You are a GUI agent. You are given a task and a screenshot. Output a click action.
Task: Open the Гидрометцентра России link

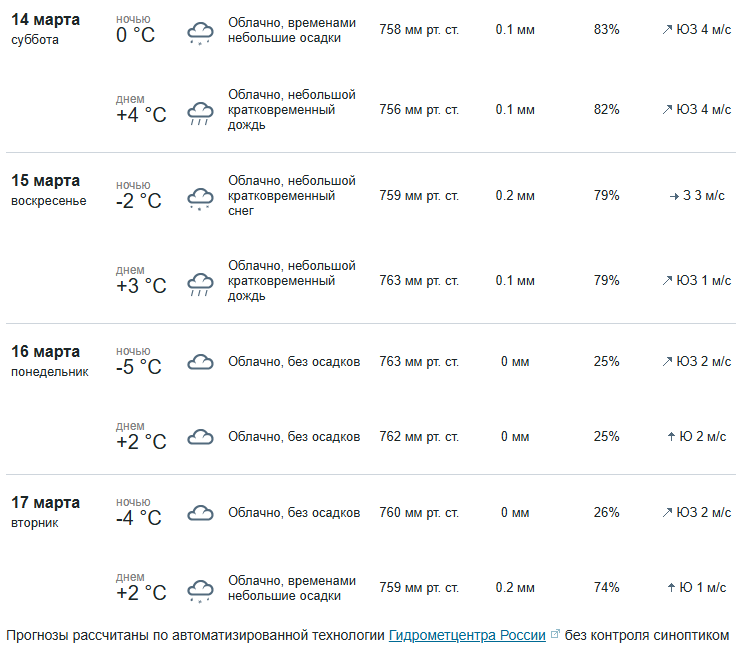coord(467,635)
